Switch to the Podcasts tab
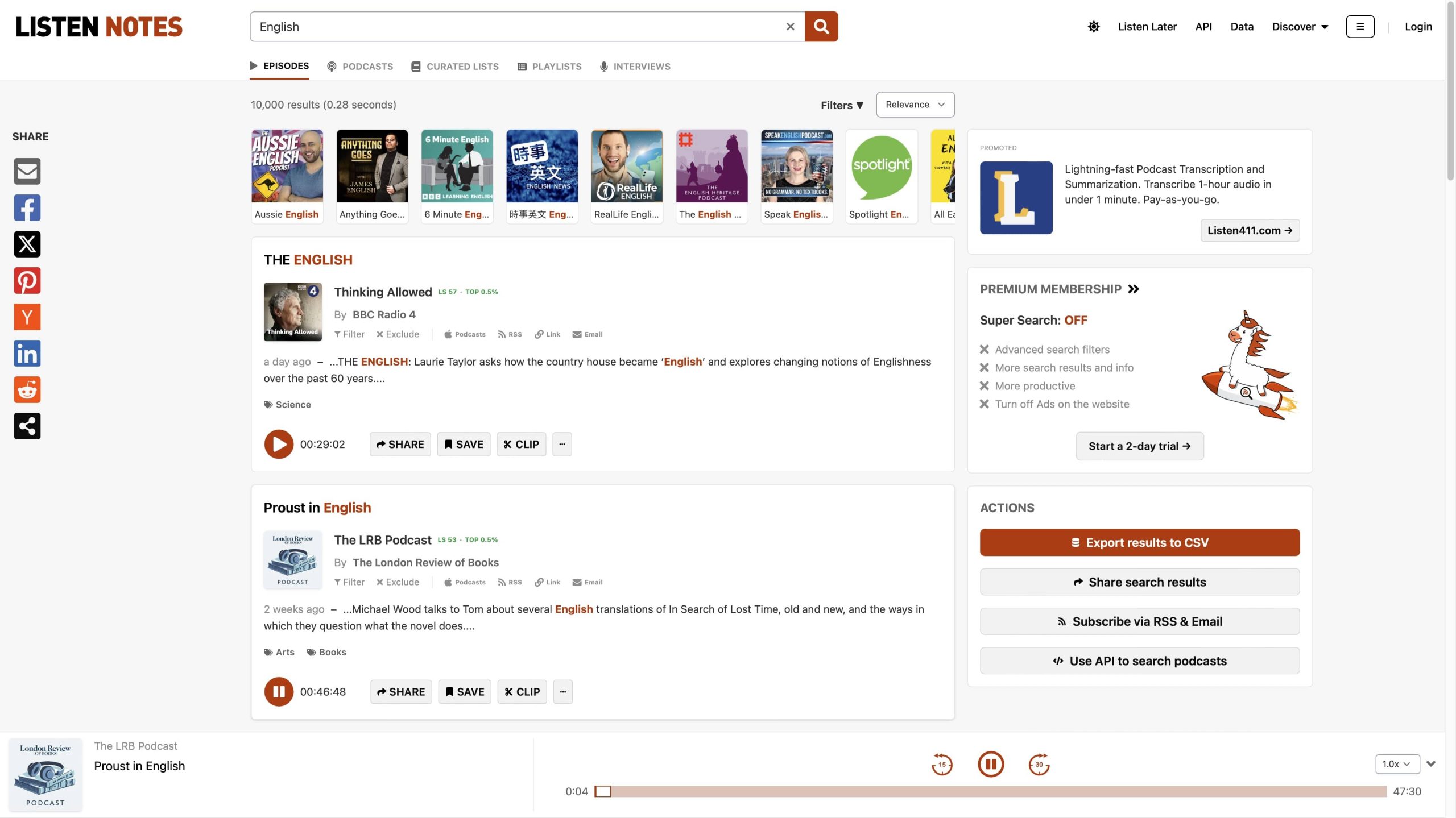1456x818 pixels. 360,67
